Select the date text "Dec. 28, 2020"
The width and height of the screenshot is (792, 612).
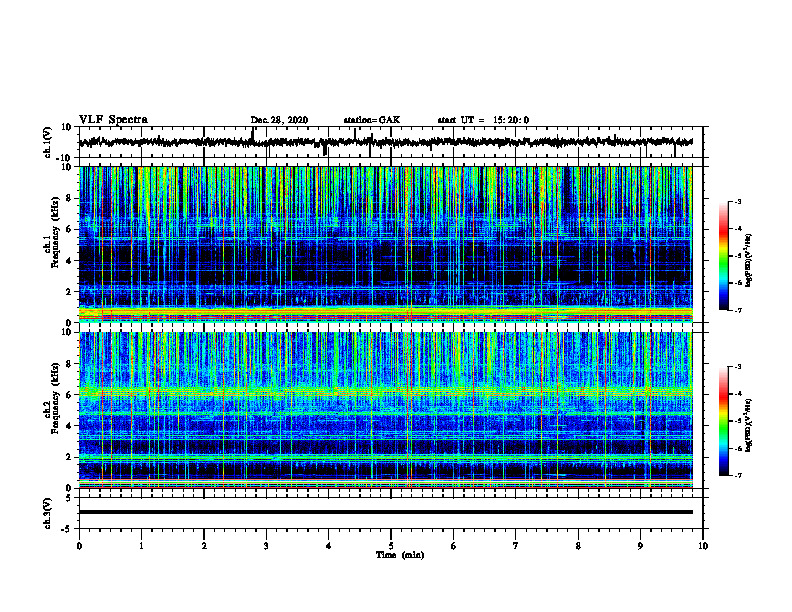(x=279, y=120)
